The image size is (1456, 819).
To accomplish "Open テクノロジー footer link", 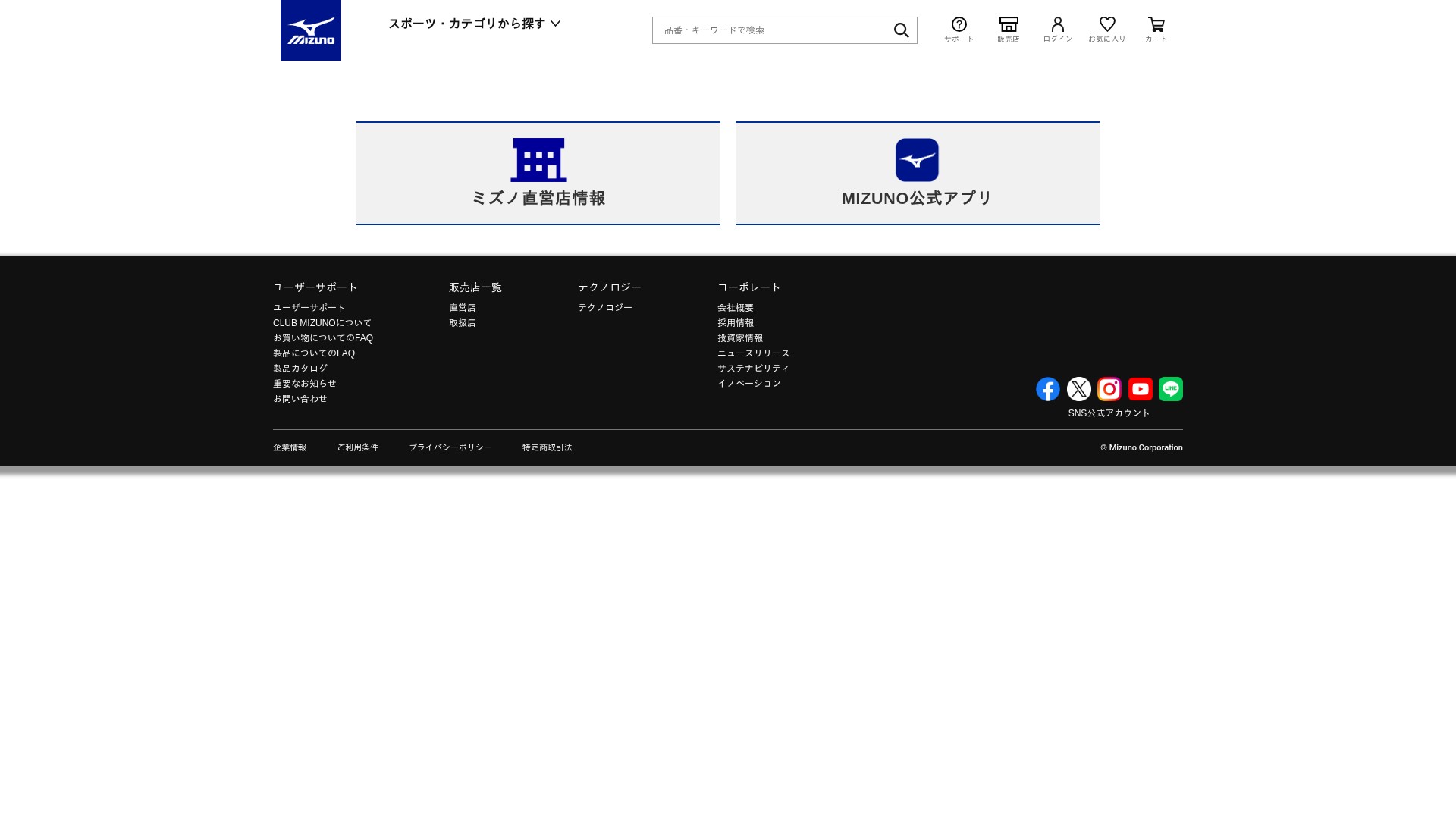I will tap(605, 308).
